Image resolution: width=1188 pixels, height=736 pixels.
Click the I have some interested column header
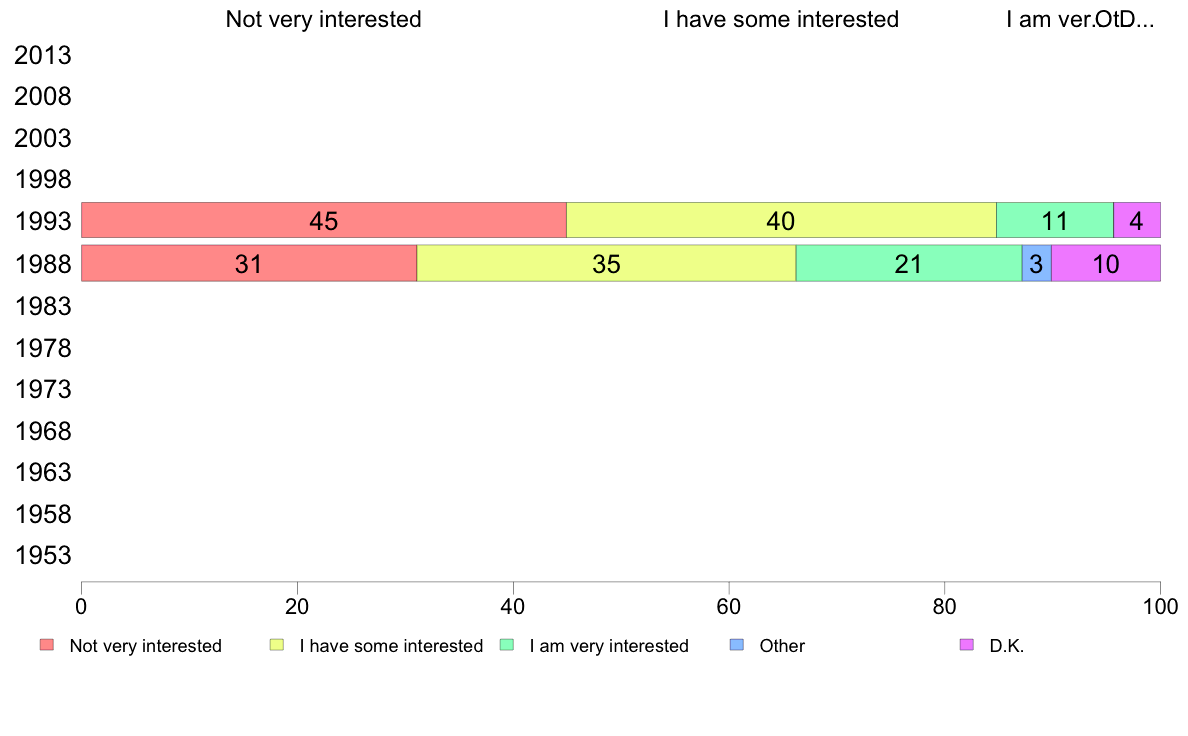tap(781, 20)
